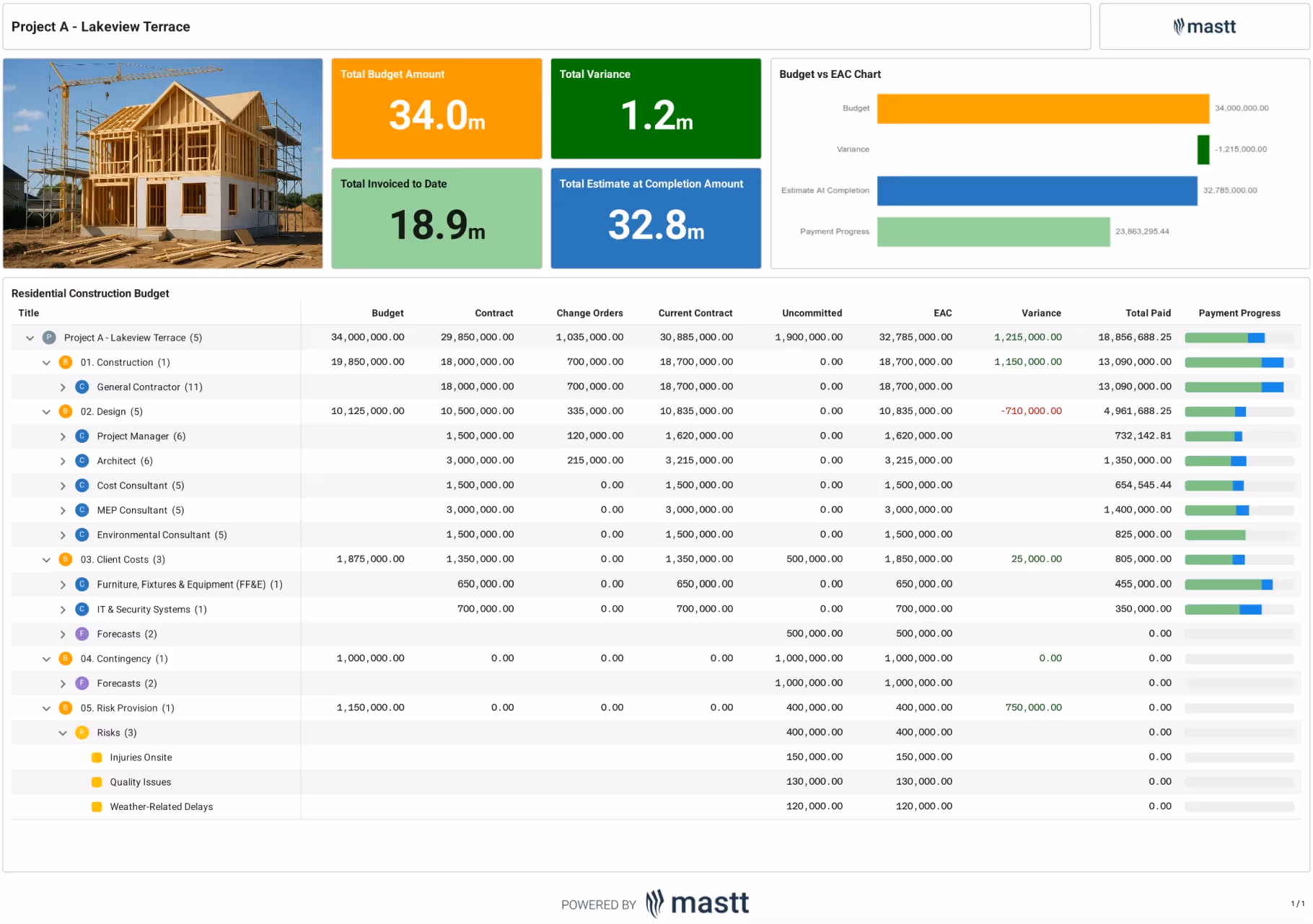Click the Powered by mastt link at bottom
1313x924 pixels.
(655, 903)
